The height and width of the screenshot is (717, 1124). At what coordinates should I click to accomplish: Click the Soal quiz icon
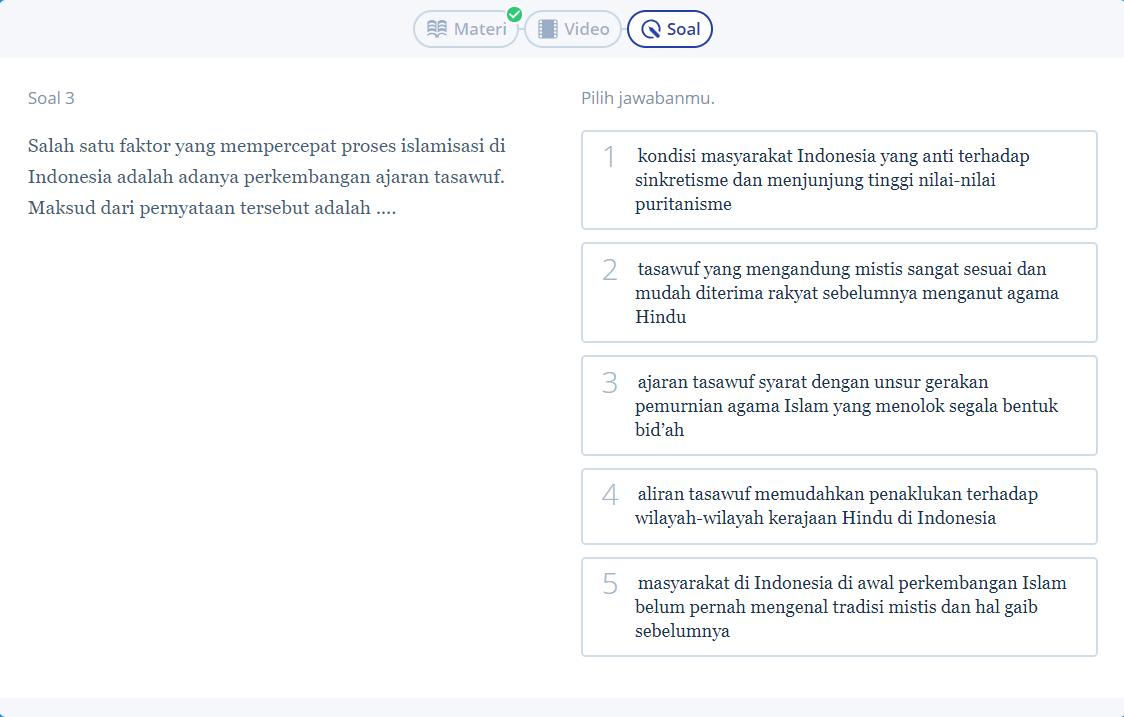652,29
